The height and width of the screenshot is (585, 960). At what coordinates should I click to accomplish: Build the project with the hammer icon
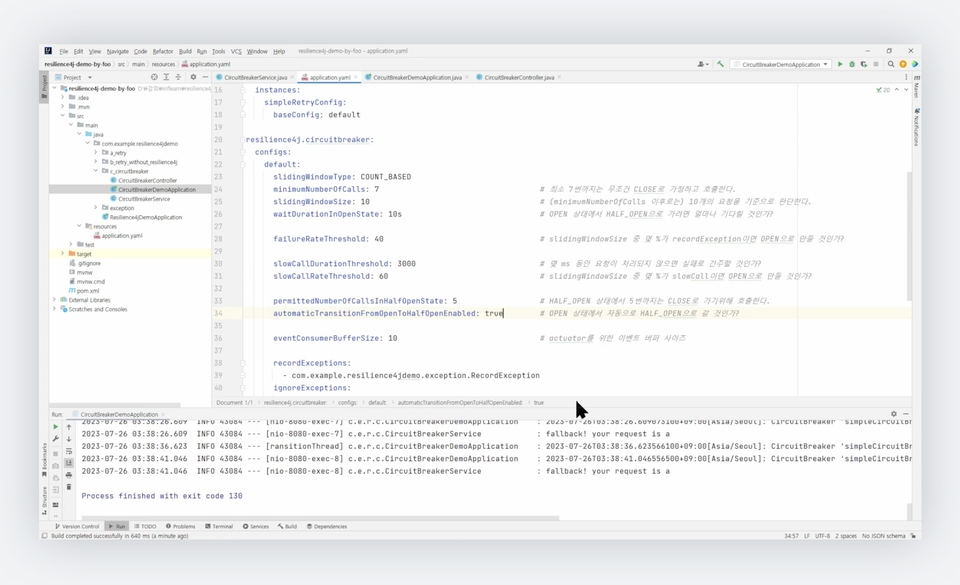[x=721, y=64]
